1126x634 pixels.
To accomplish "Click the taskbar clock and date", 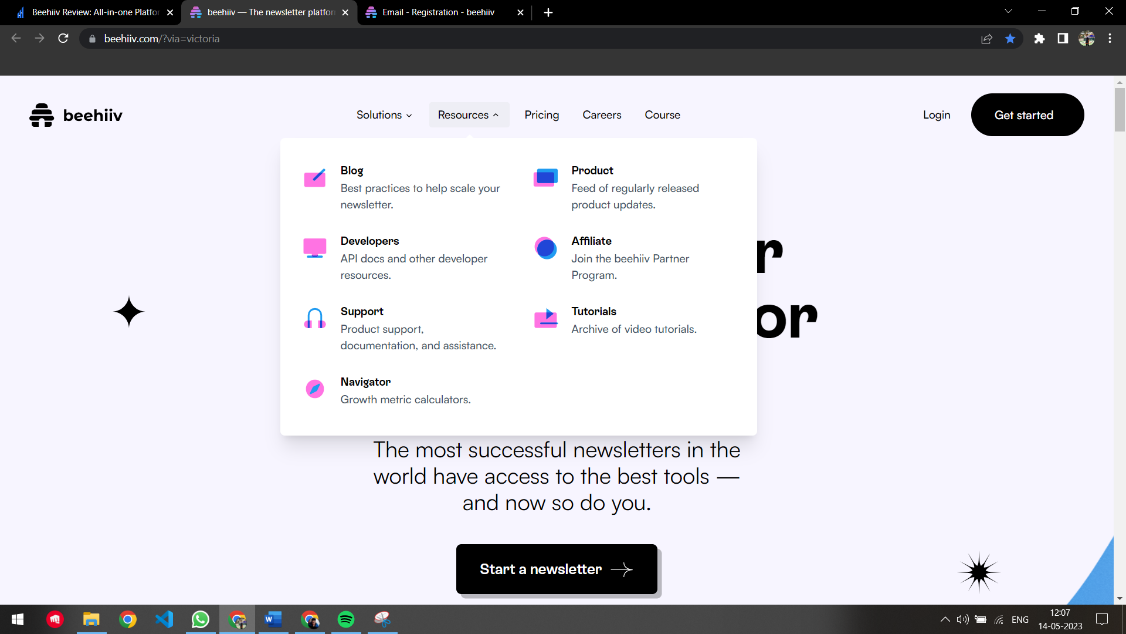I will click(1060, 619).
